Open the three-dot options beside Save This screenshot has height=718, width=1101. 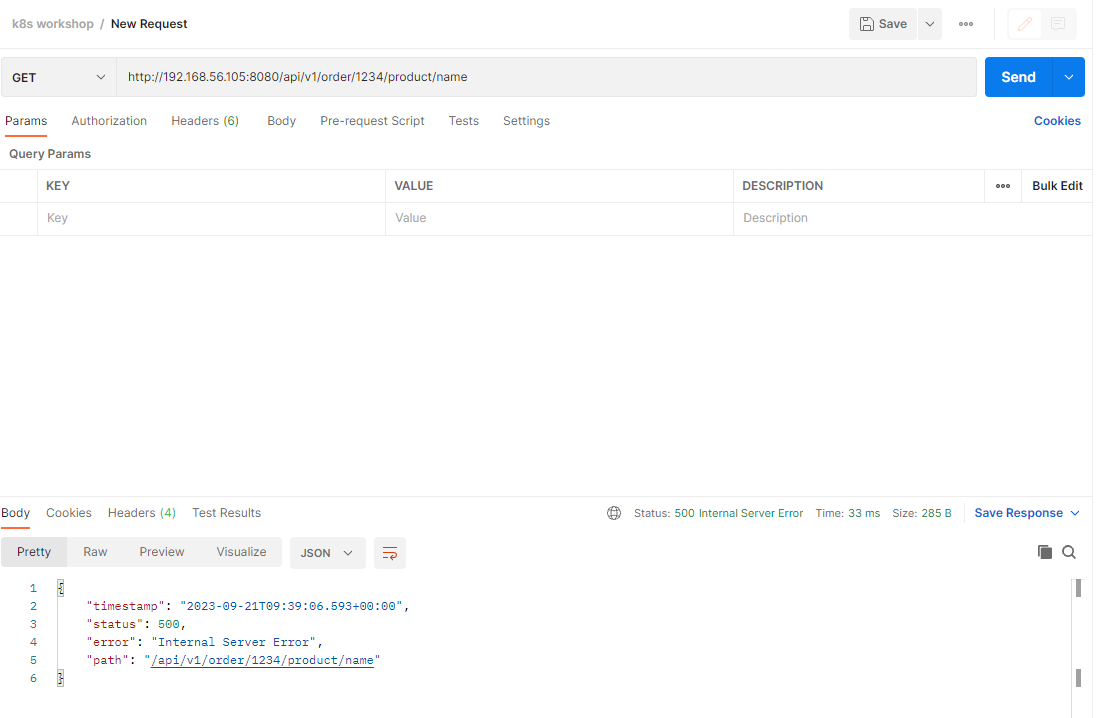click(x=965, y=24)
